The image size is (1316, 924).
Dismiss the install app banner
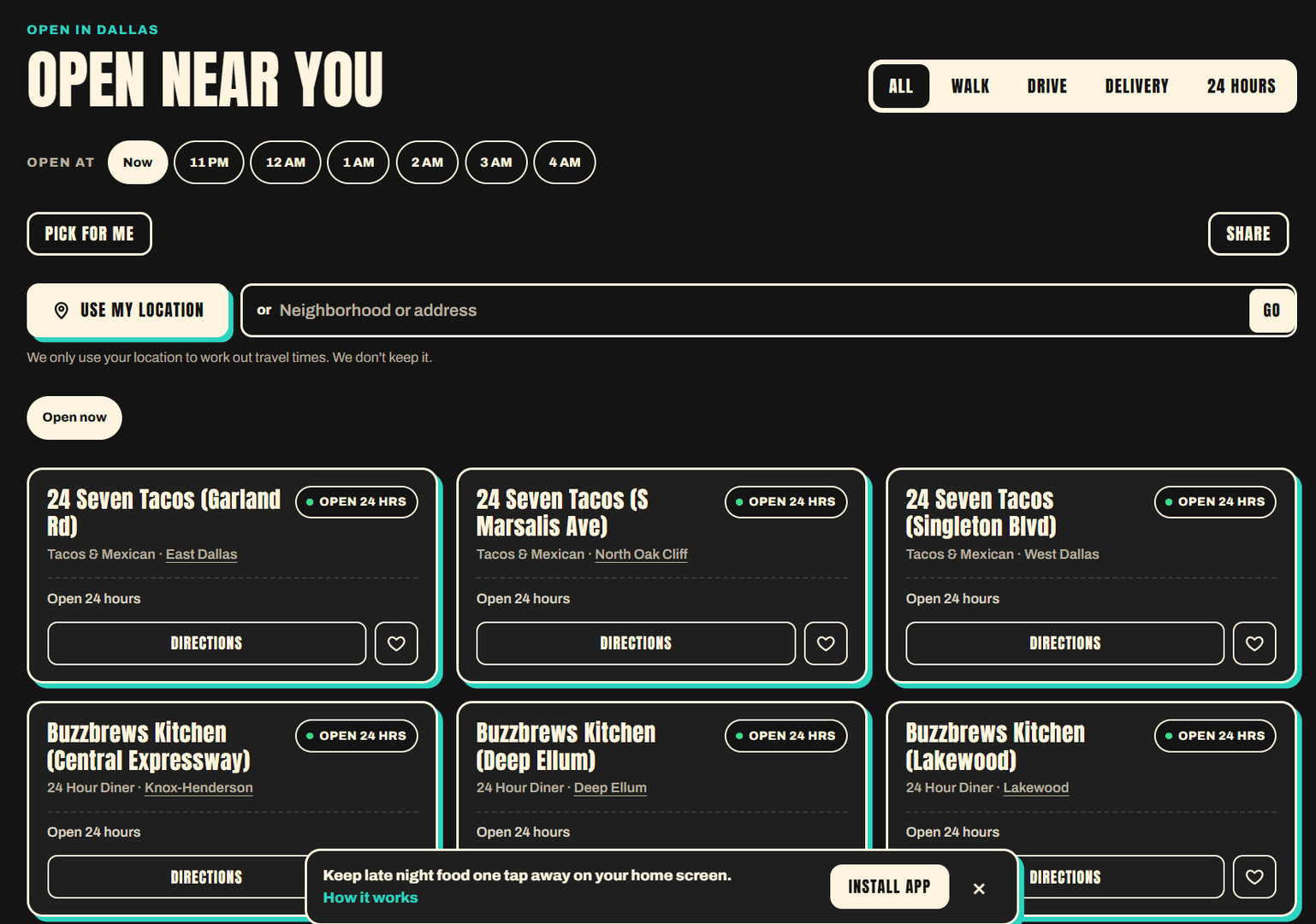click(979, 889)
